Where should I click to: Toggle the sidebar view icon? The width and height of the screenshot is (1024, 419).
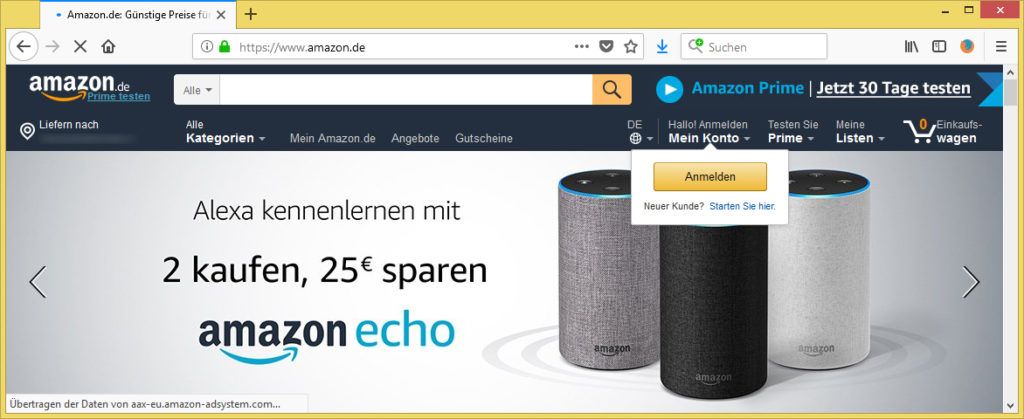pyautogui.click(x=939, y=46)
